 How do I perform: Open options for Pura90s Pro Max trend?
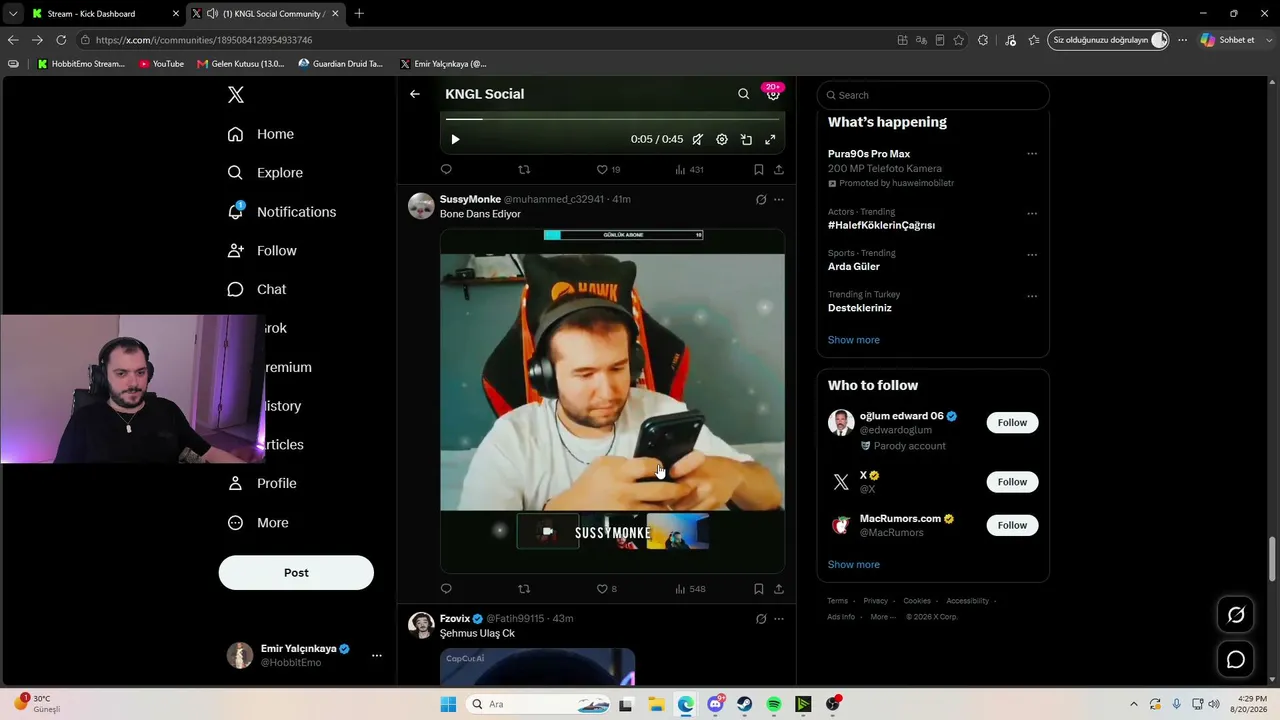click(x=1032, y=154)
